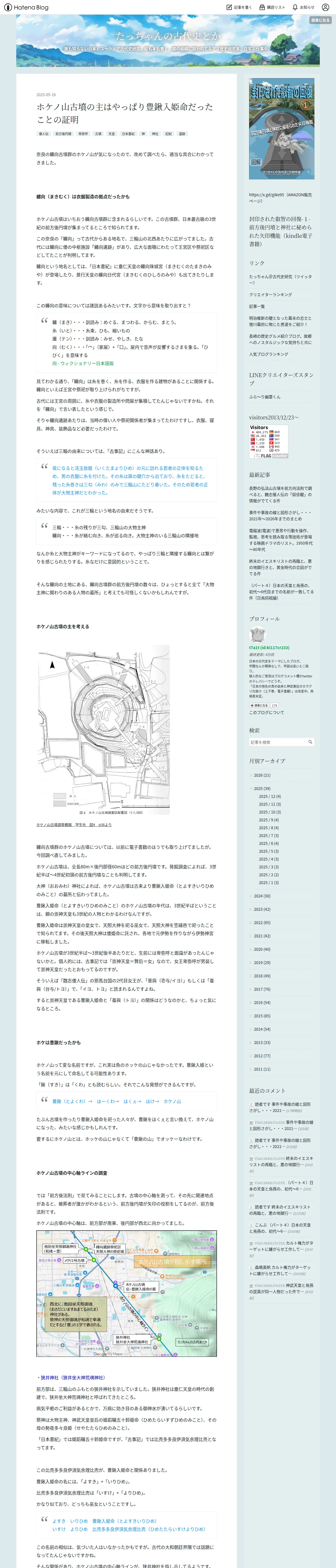This screenshot has height=1568, width=336.
Task: Expand the 2019 (29) archive year
Action: click(x=251, y=963)
